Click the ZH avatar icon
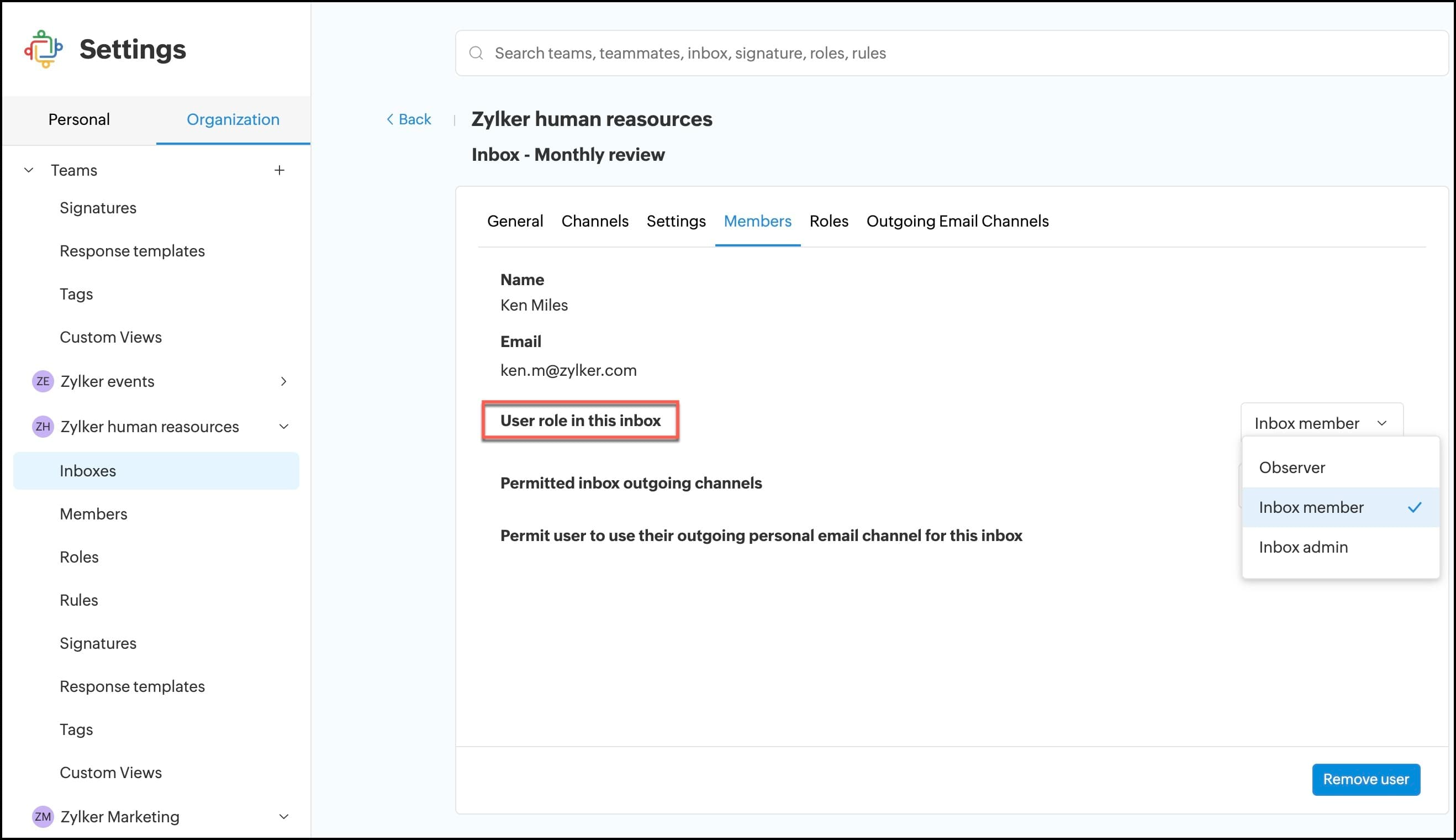 43,426
